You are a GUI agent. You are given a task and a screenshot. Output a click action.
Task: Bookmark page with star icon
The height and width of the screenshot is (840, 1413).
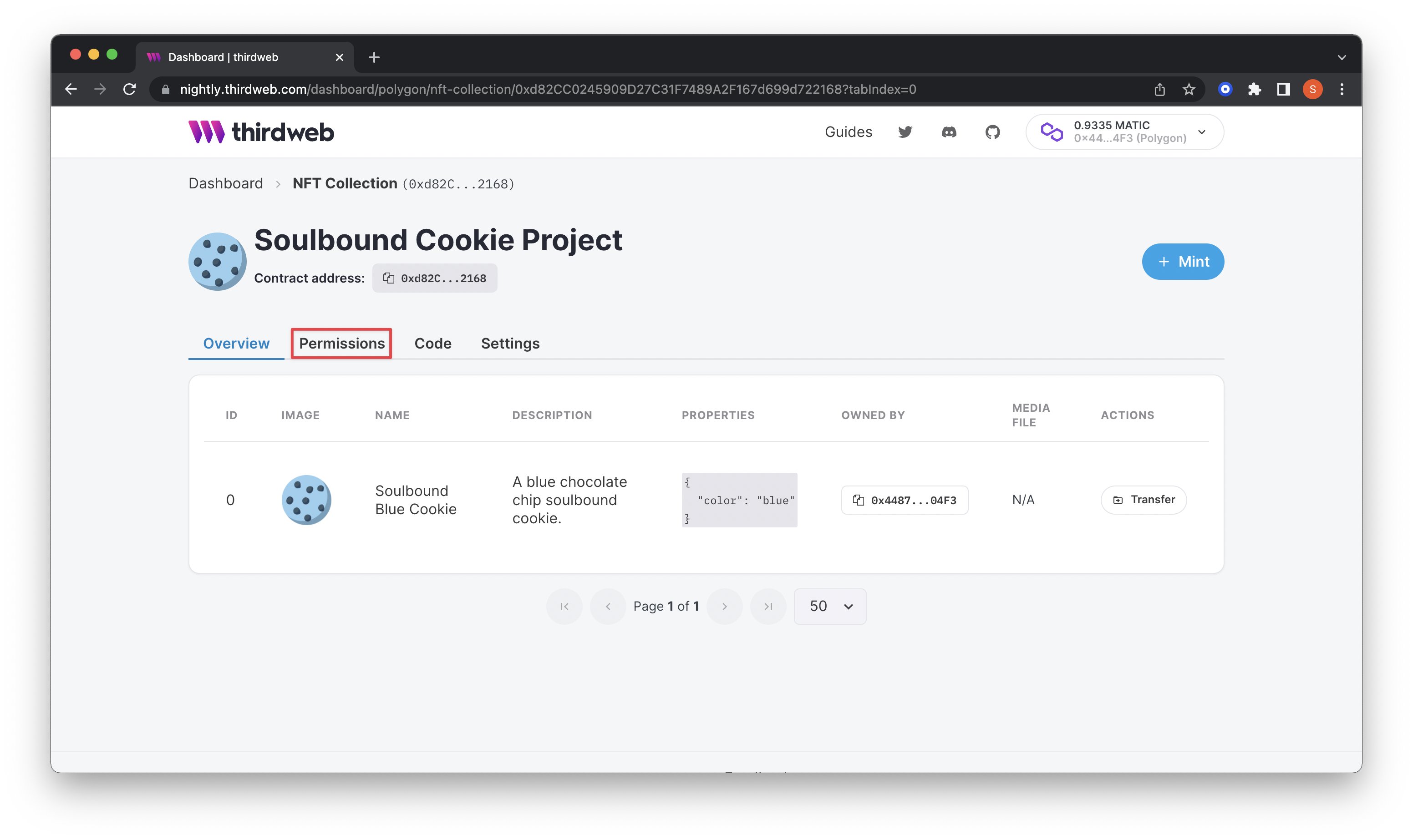[x=1188, y=89]
